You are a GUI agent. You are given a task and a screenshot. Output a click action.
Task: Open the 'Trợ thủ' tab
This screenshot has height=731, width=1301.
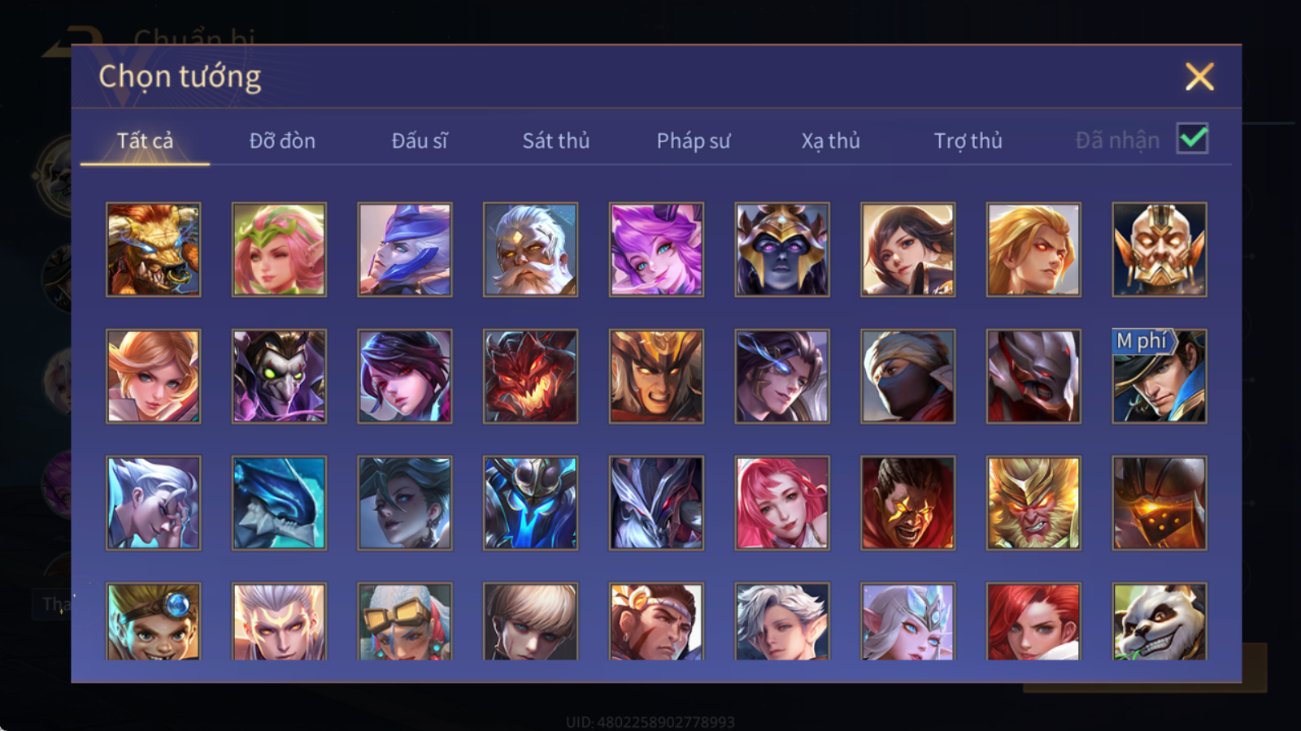pos(968,141)
